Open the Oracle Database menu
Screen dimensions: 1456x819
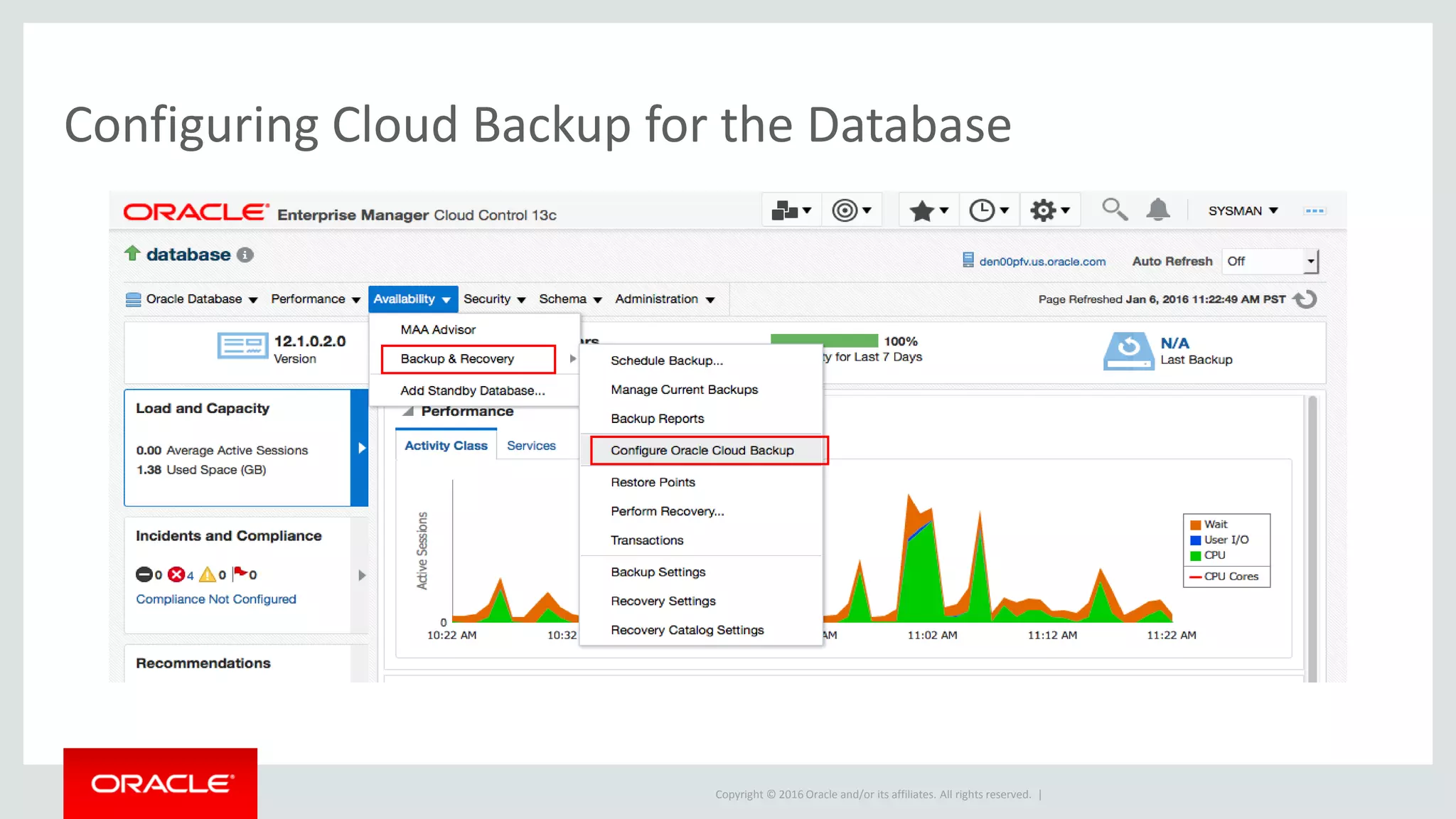point(192,299)
